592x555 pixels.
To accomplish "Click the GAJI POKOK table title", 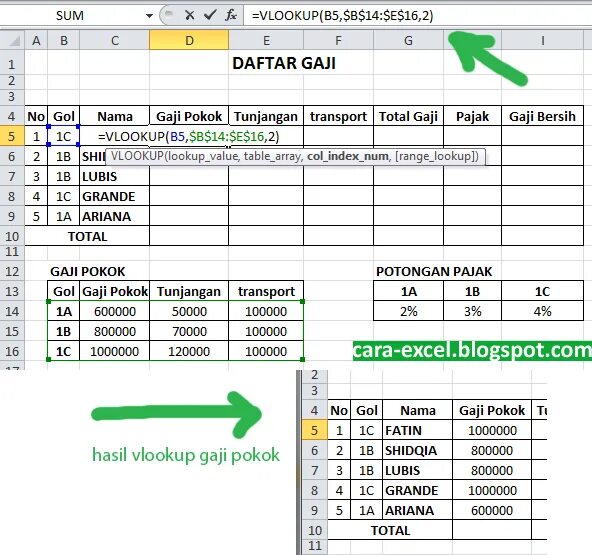I will click(87, 271).
